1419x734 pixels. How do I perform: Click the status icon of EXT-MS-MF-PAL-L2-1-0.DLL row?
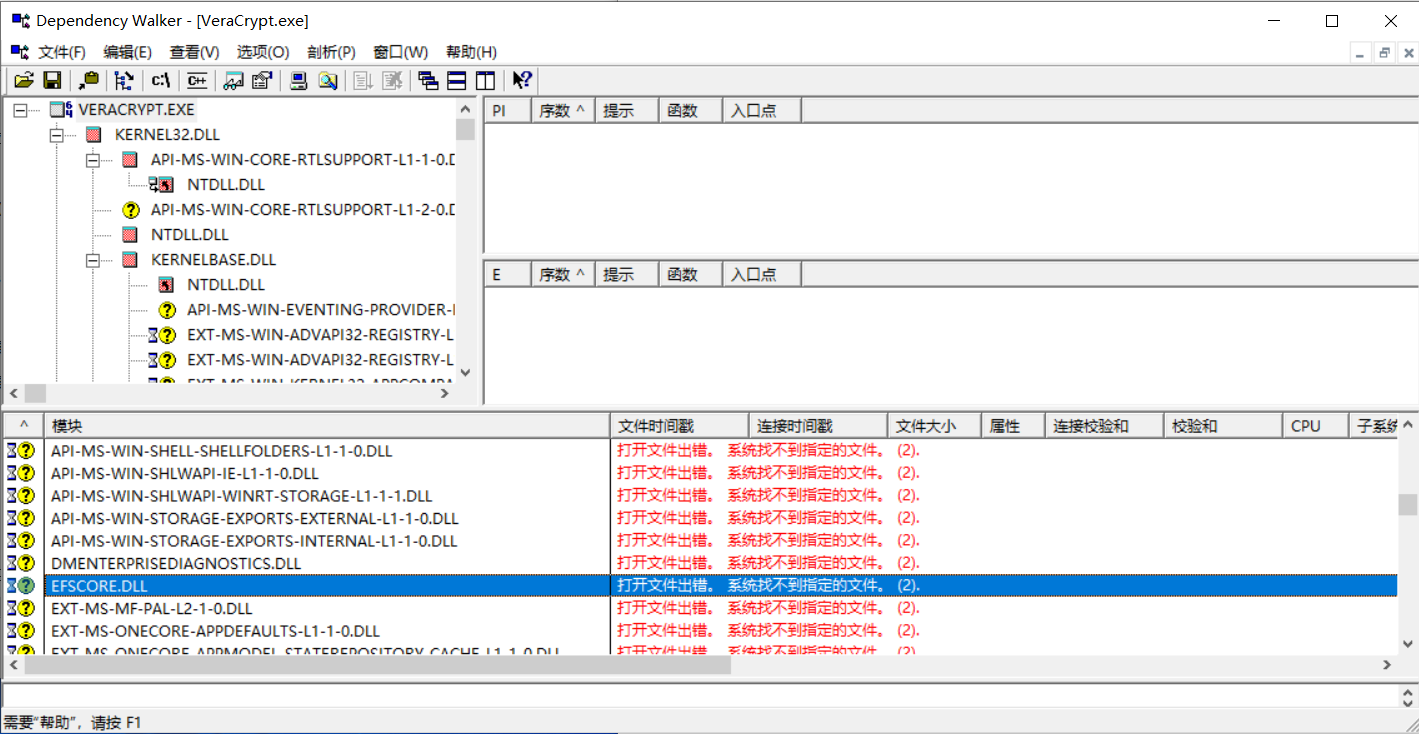click(22, 608)
